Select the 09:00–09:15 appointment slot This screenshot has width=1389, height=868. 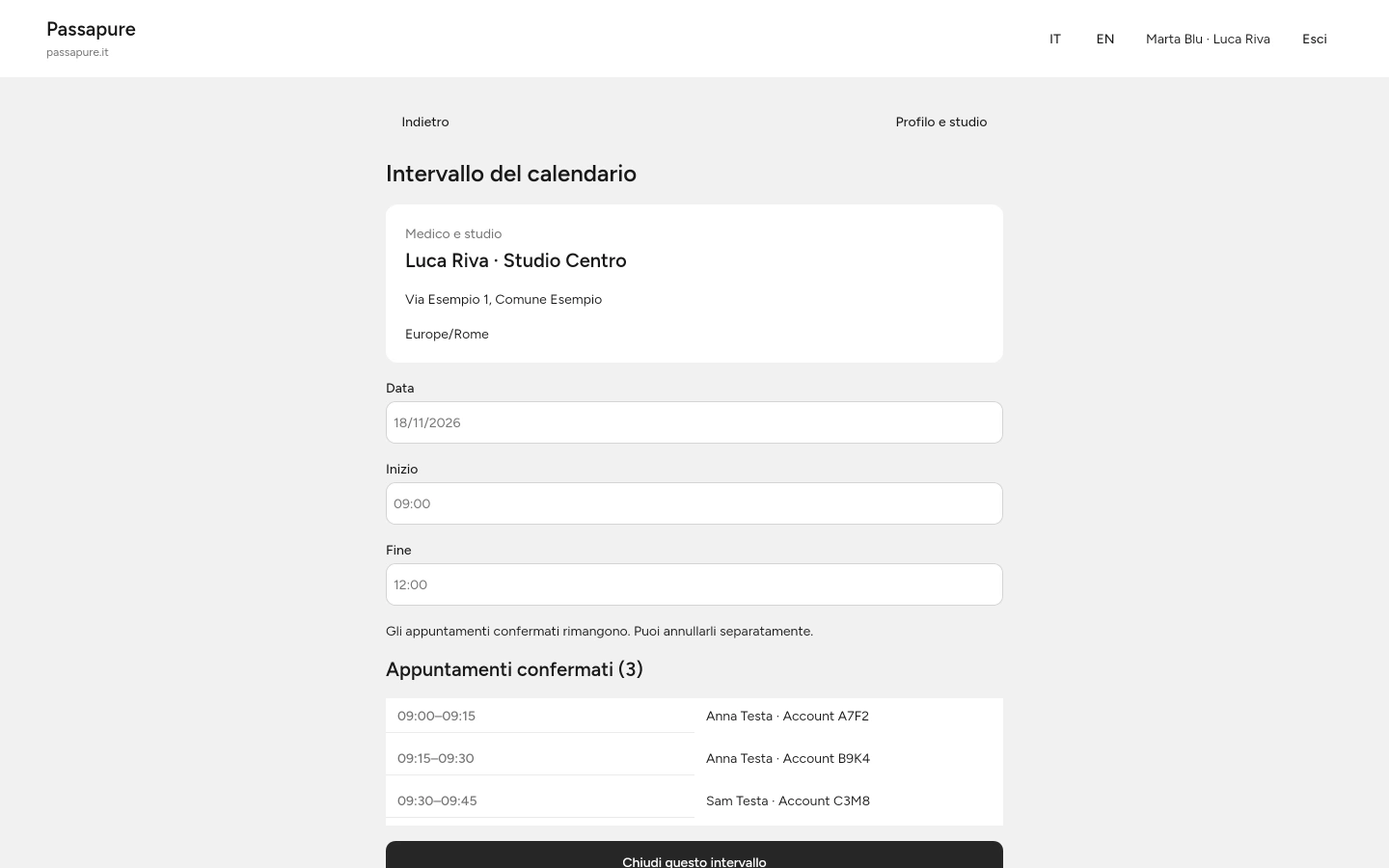540,716
